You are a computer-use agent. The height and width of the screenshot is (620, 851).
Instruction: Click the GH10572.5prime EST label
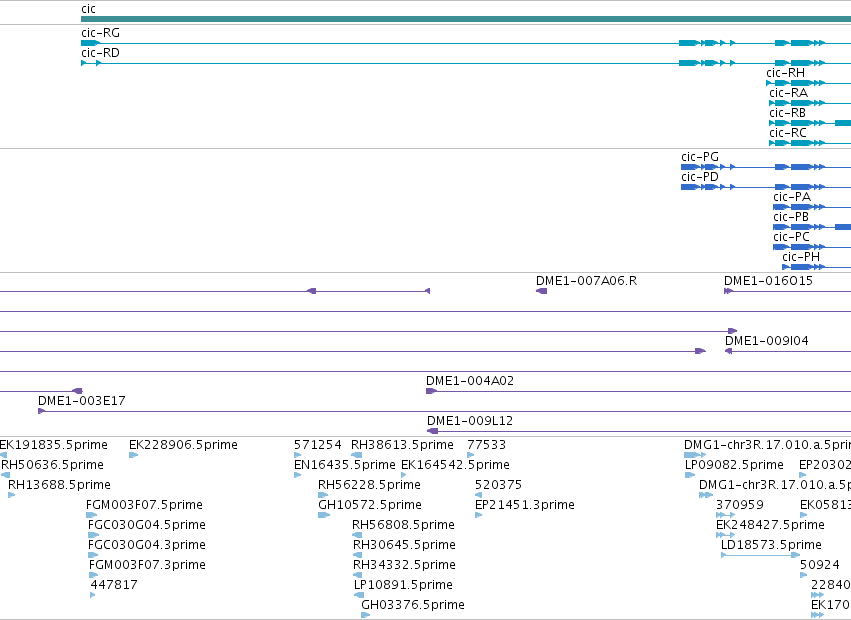coord(370,505)
